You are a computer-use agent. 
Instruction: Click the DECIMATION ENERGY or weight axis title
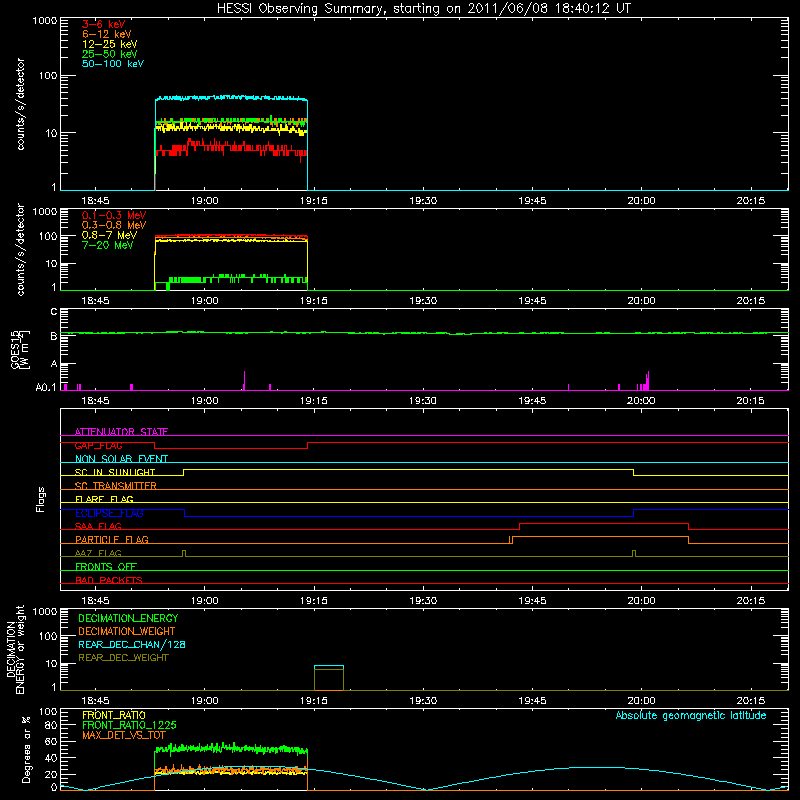click(x=15, y=650)
